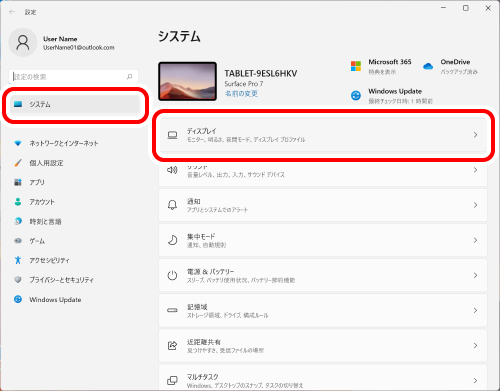Click the 記憶域 storage drive icon
The image size is (500, 391).
pyautogui.click(x=172, y=310)
